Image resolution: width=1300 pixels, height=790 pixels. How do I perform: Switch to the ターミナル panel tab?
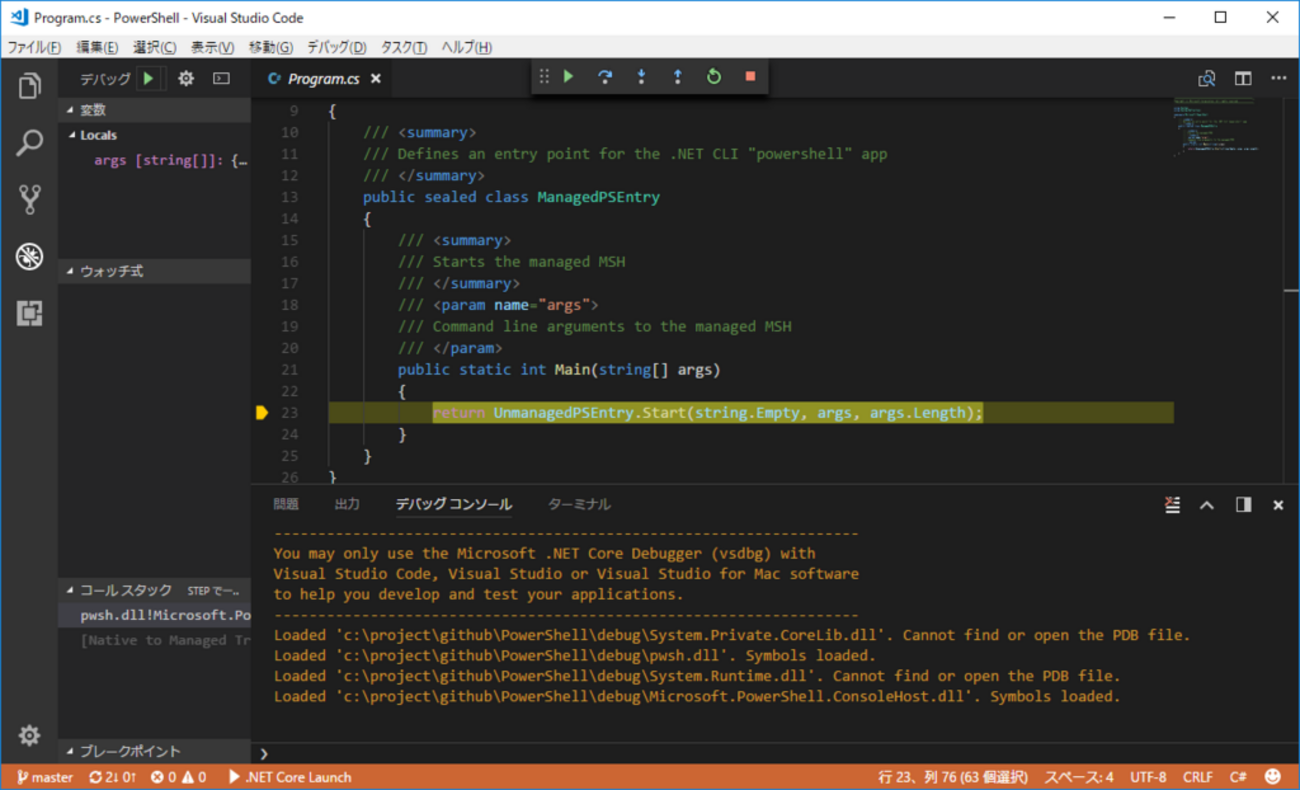coord(579,505)
